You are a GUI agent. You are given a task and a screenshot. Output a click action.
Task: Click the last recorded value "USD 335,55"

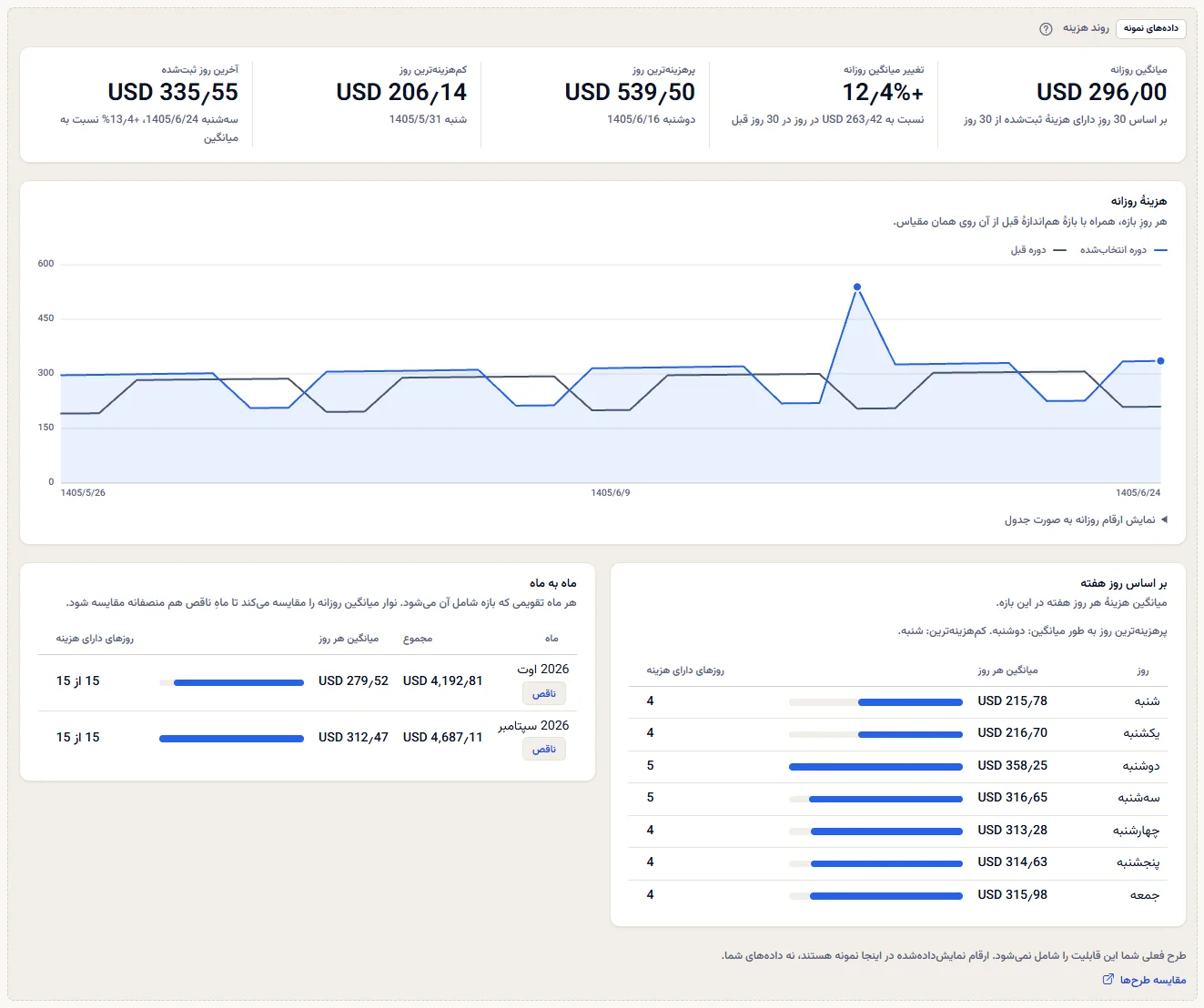tap(173, 92)
